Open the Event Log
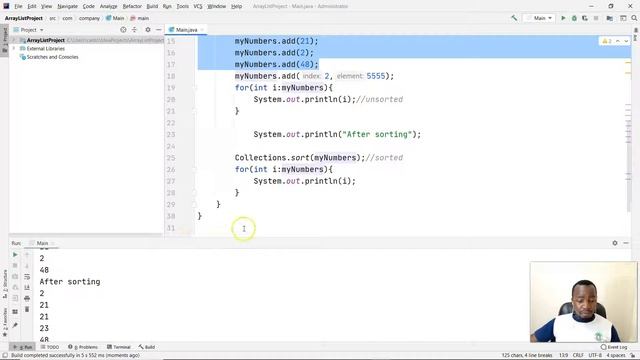 (614, 347)
